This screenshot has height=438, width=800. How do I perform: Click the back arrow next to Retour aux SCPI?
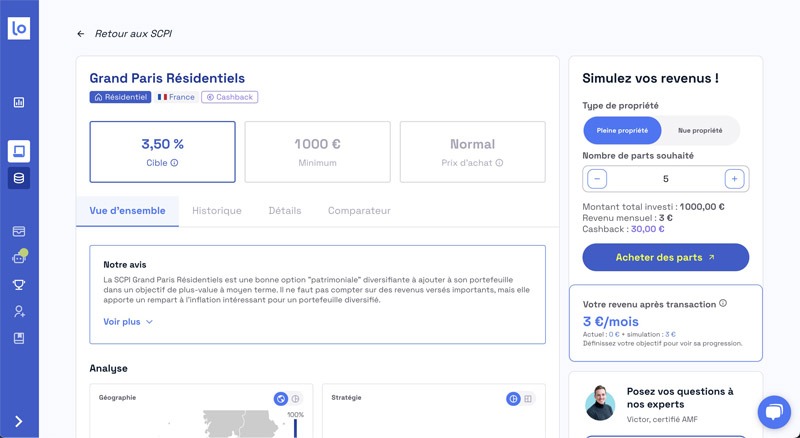pos(81,34)
